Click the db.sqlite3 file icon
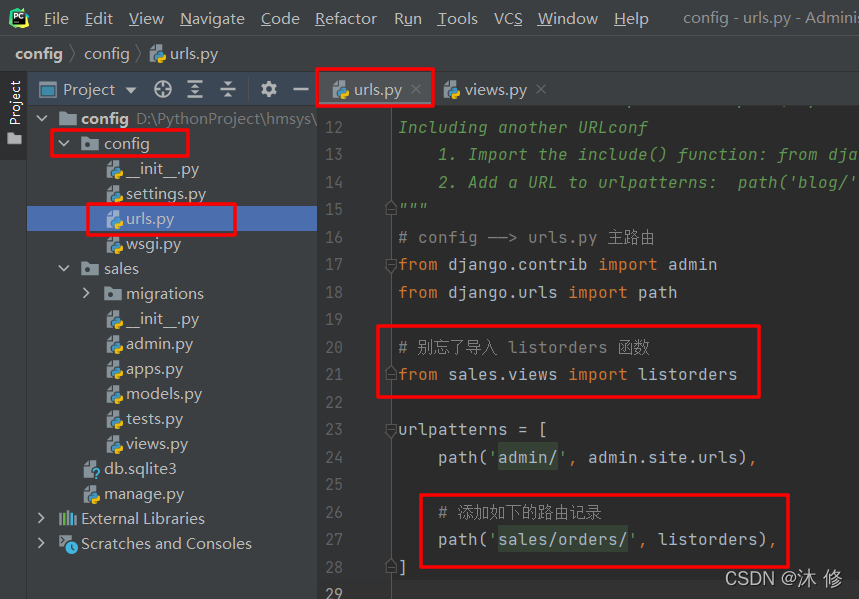 91,470
